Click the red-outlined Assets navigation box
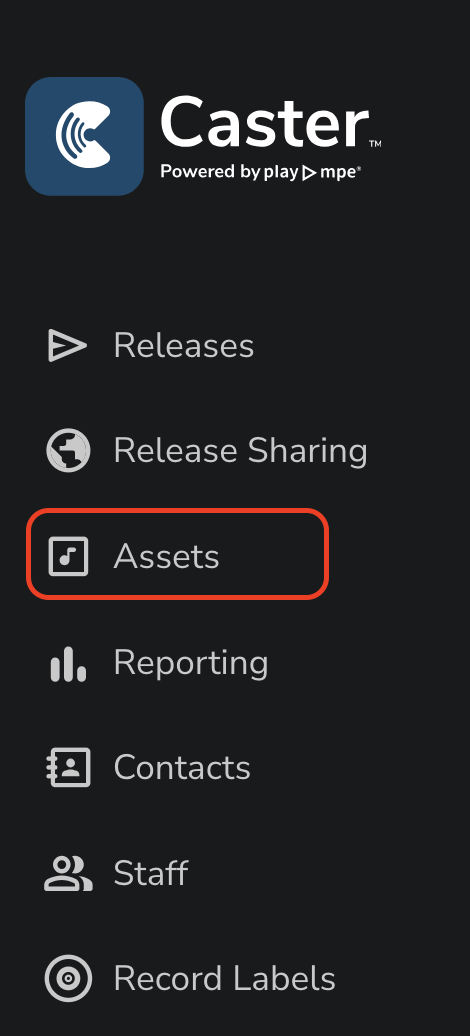470x1036 pixels. [178, 554]
